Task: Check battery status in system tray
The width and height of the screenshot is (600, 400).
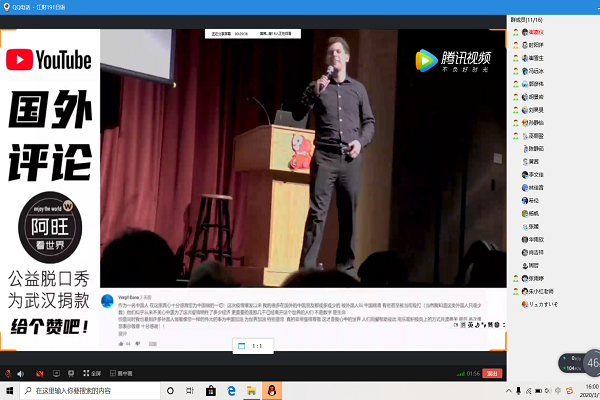Action: coord(538,391)
